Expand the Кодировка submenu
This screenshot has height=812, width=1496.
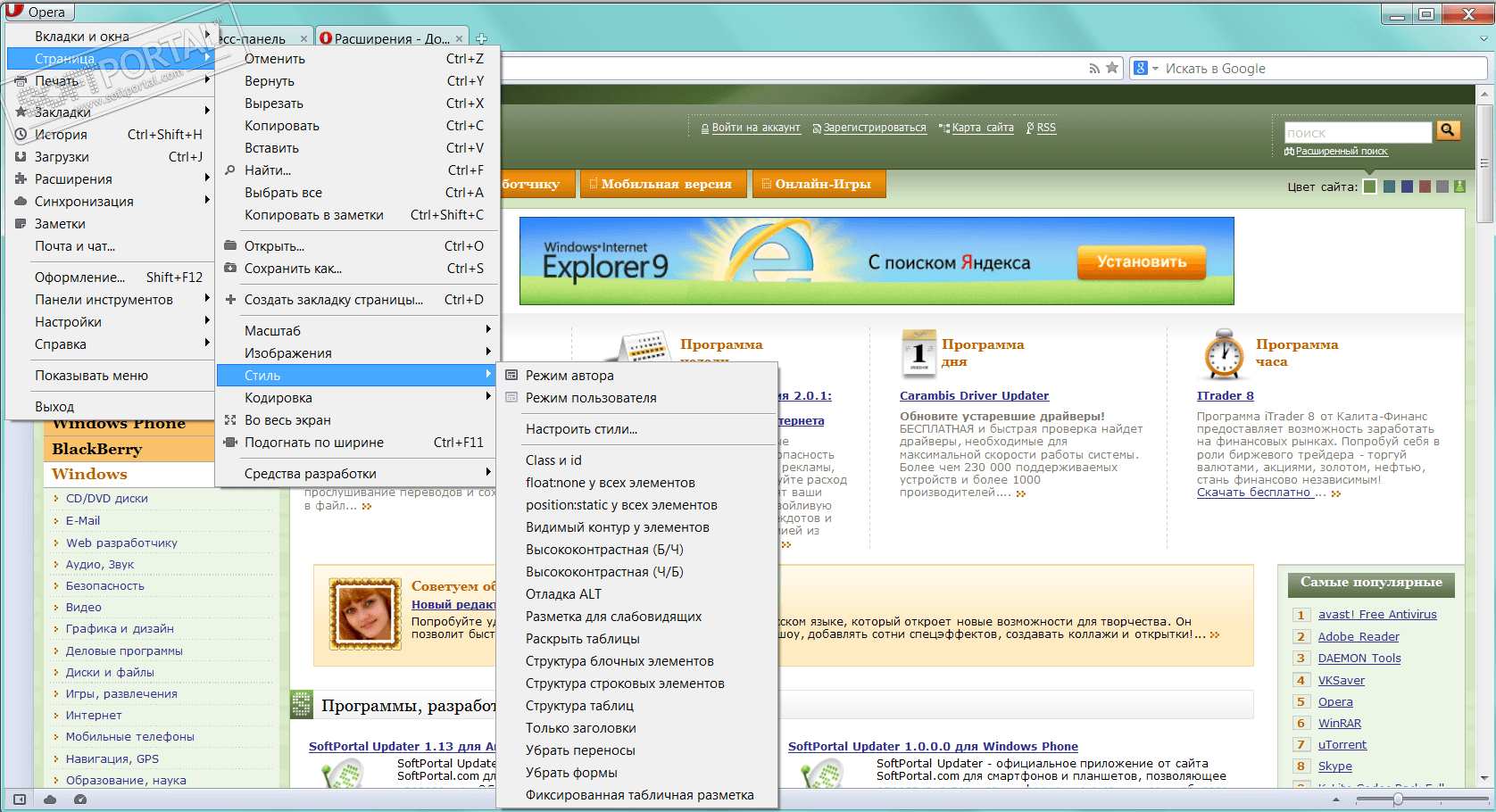coord(357,398)
